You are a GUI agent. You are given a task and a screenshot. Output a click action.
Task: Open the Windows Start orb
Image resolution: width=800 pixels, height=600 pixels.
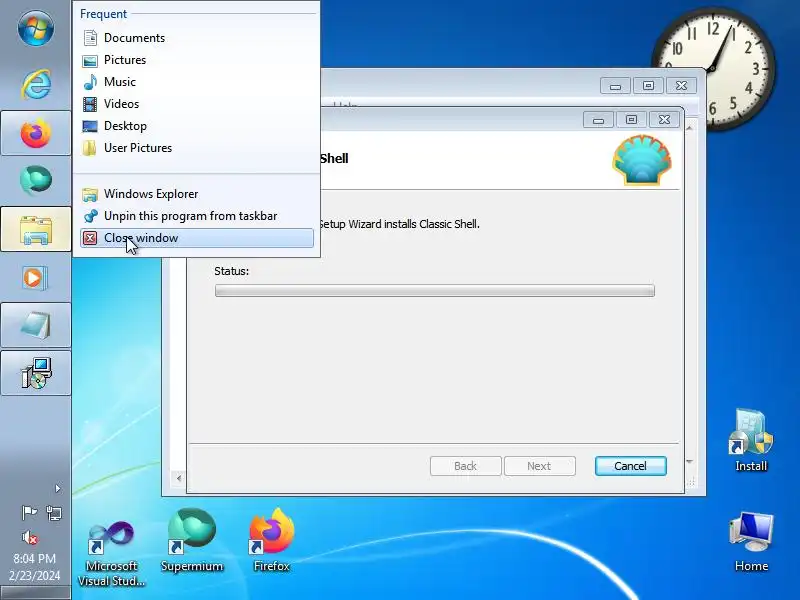36,28
